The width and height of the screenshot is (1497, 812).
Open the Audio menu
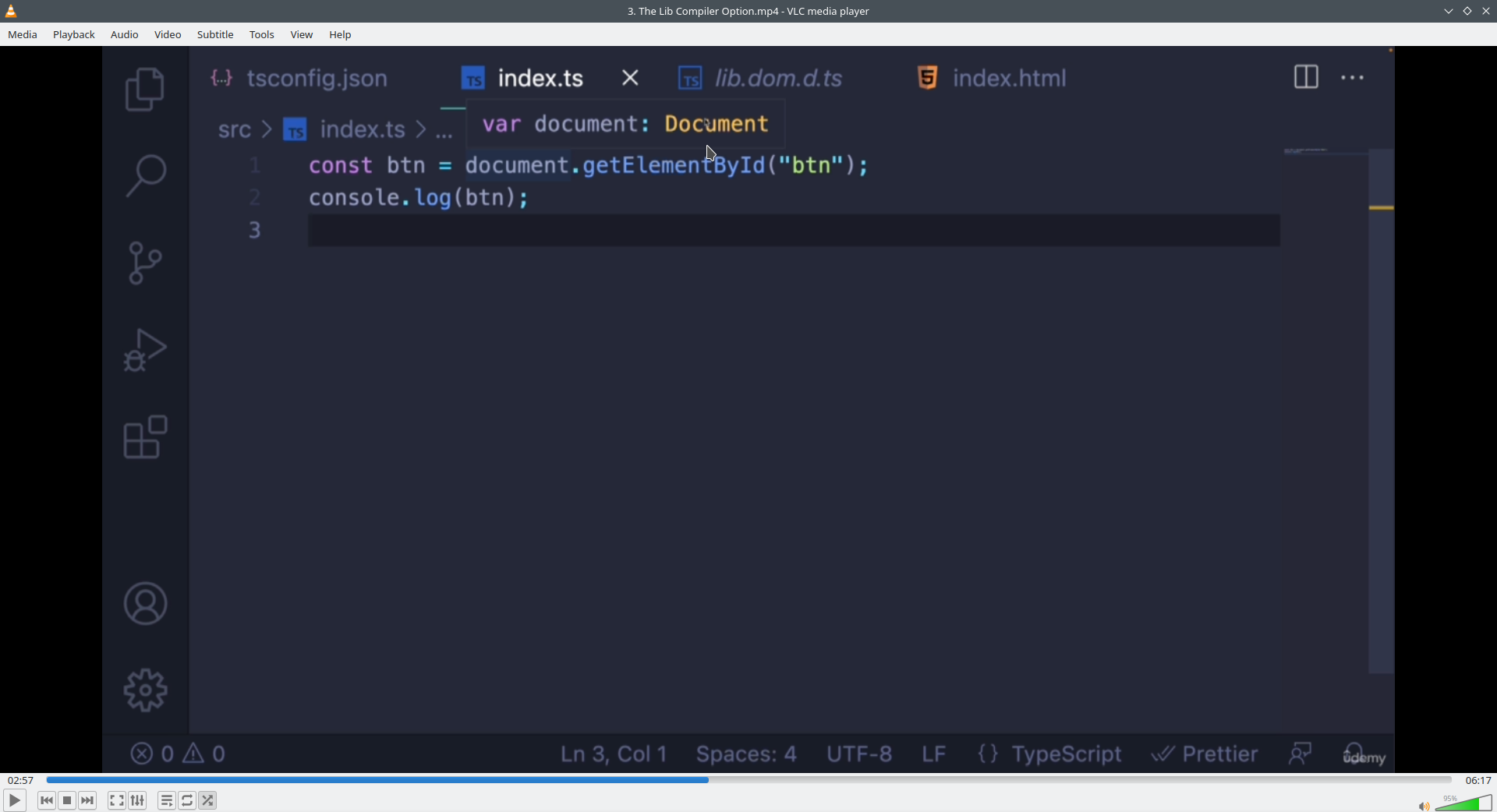click(125, 35)
